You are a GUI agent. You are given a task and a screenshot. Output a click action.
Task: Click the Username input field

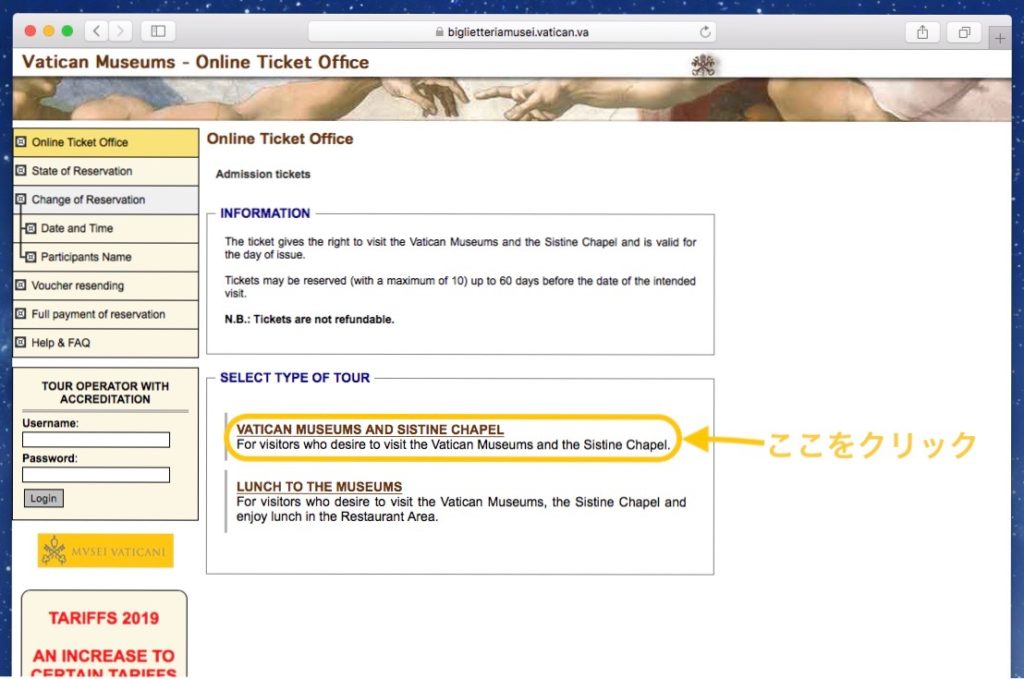[96, 439]
